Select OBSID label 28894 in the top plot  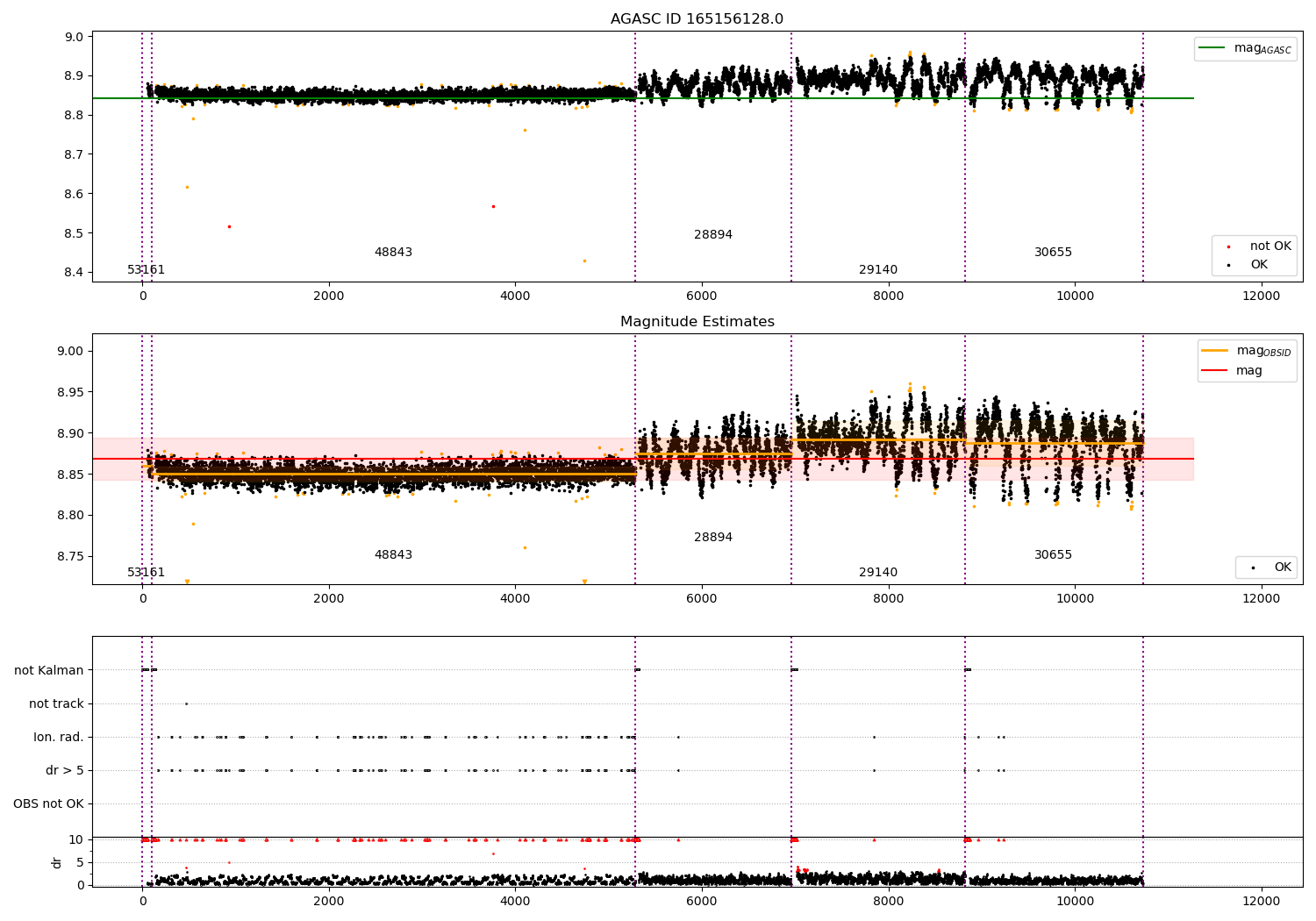(x=713, y=235)
